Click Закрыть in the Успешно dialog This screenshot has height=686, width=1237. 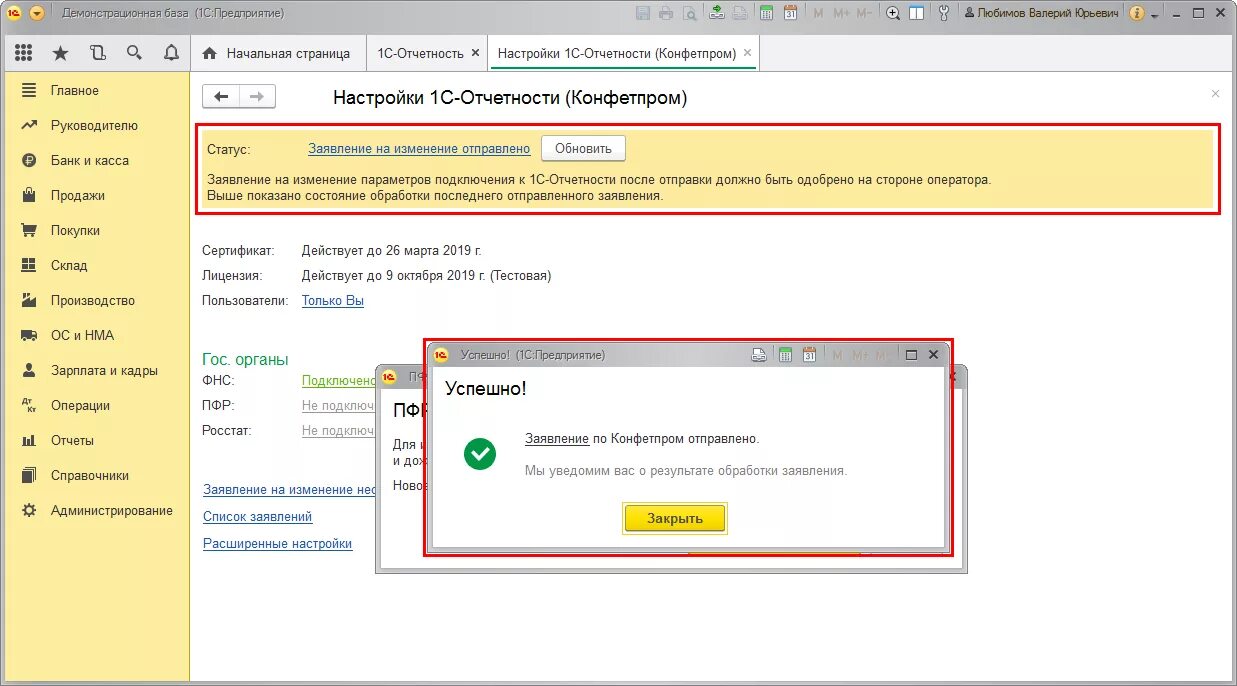675,518
